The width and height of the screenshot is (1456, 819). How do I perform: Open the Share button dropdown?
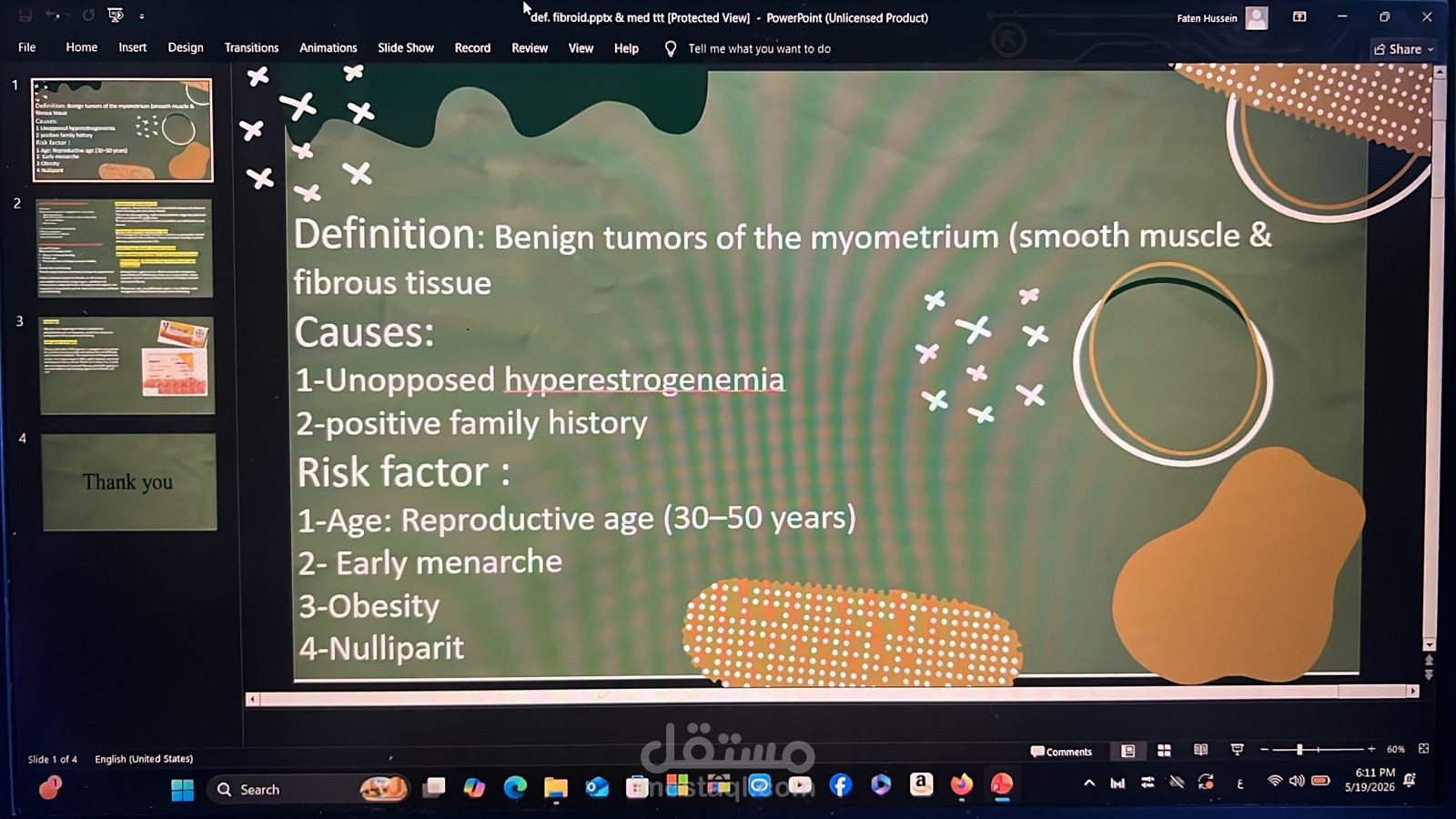pyautogui.click(x=1403, y=49)
